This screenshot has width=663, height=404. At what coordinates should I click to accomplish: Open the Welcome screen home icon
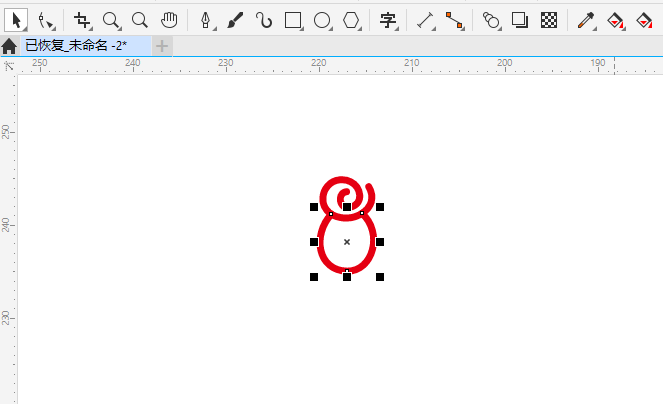9,46
